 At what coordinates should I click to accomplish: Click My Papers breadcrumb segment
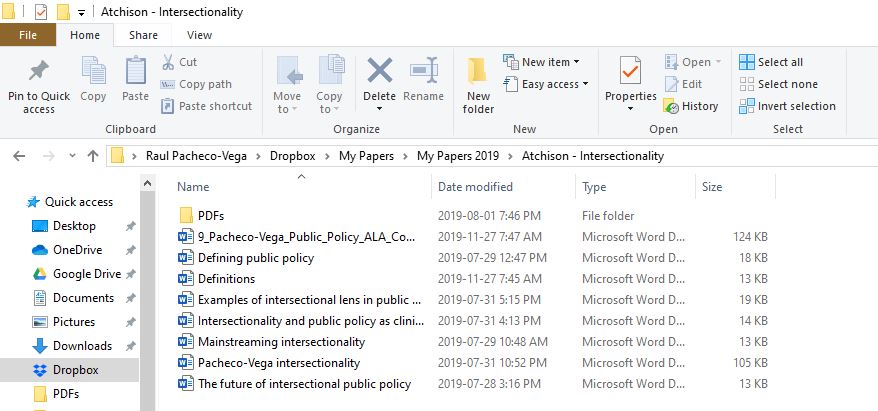[366, 156]
